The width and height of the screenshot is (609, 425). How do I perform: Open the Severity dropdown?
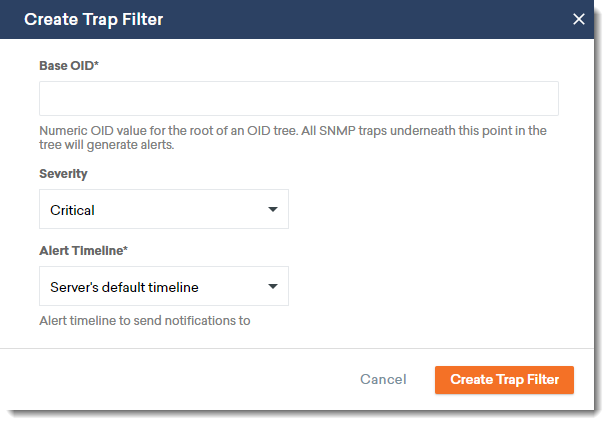(164, 210)
